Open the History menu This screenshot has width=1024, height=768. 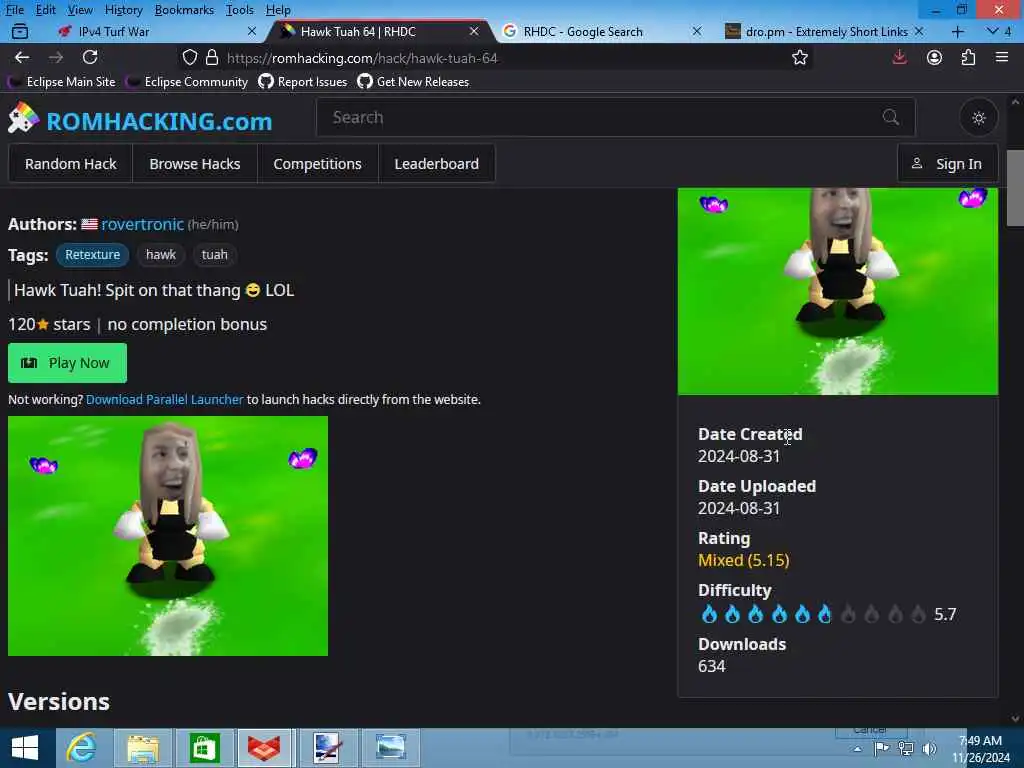(x=123, y=10)
